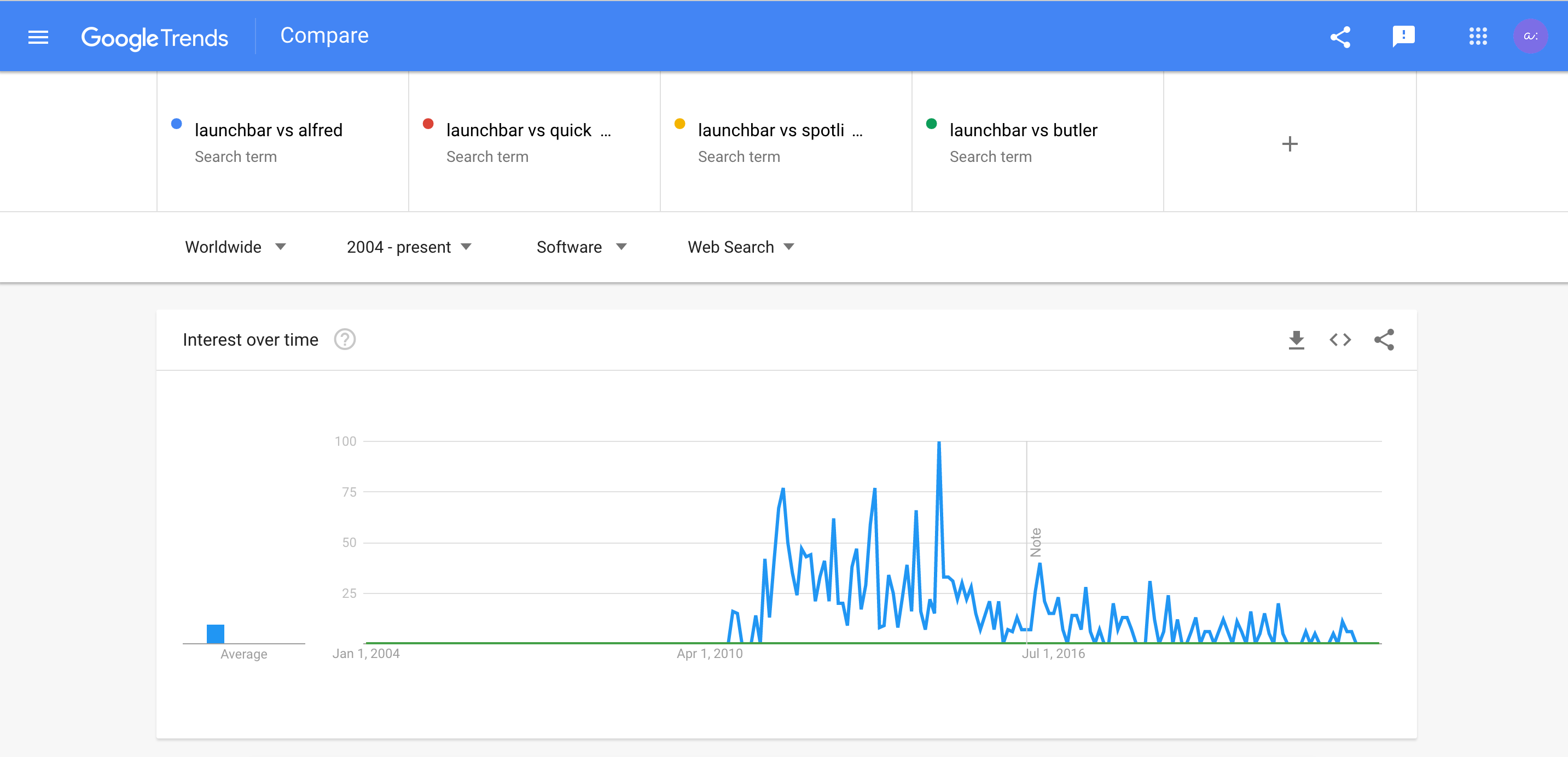
Task: Edit the launchbar vs quick search term
Action: tap(519, 130)
